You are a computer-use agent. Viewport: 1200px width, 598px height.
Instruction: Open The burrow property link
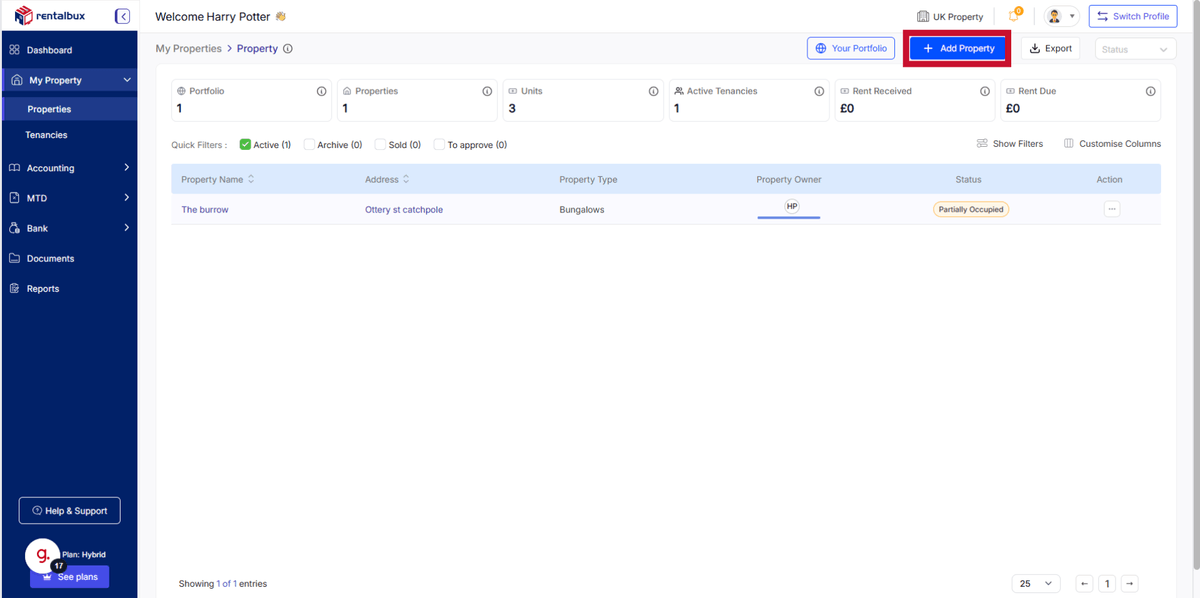coord(205,210)
